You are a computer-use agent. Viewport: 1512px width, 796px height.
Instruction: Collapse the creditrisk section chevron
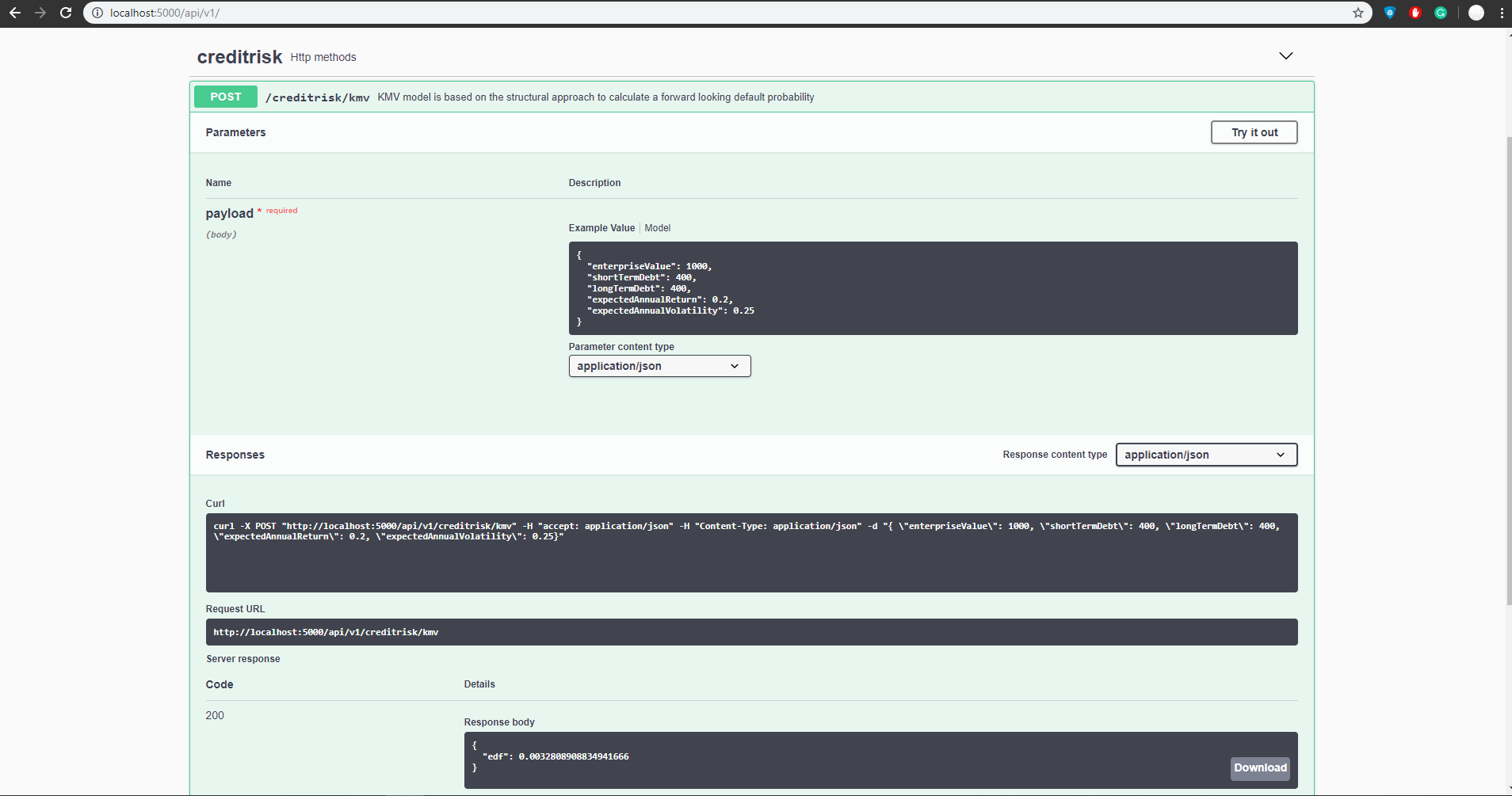point(1285,56)
